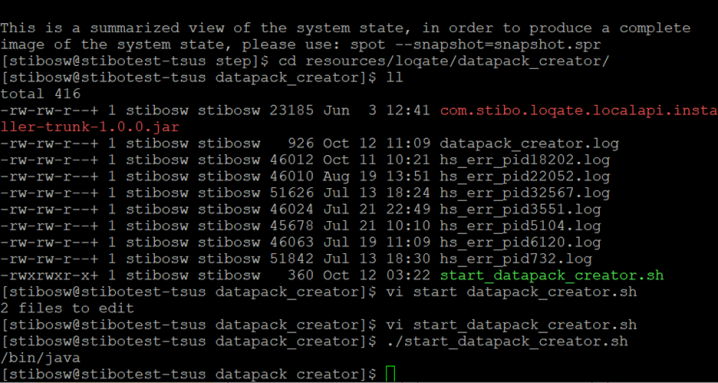Click the 'total 416' line
The image size is (718, 383).
pyautogui.click(x=40, y=94)
